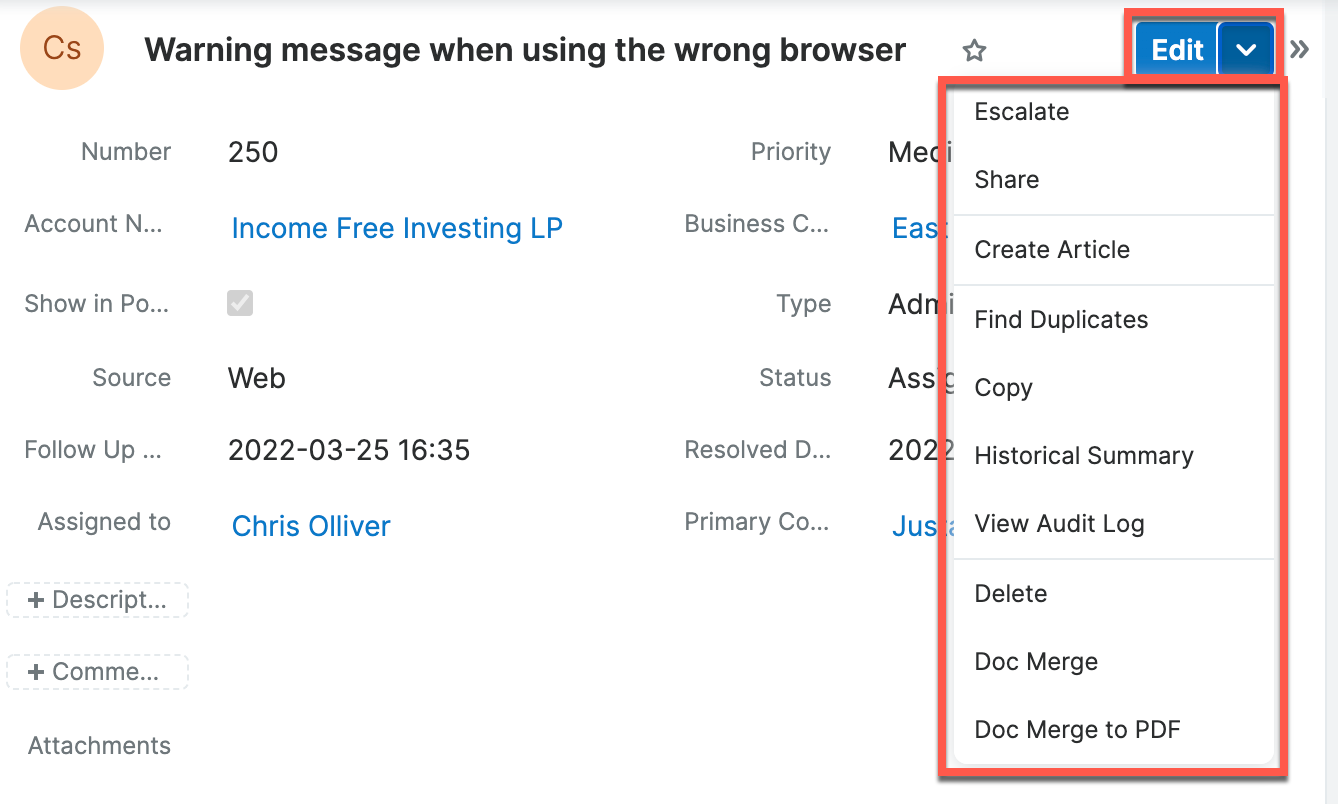The height and width of the screenshot is (804, 1338).
Task: Select Copy in the dropdown menu
Action: tap(1003, 388)
